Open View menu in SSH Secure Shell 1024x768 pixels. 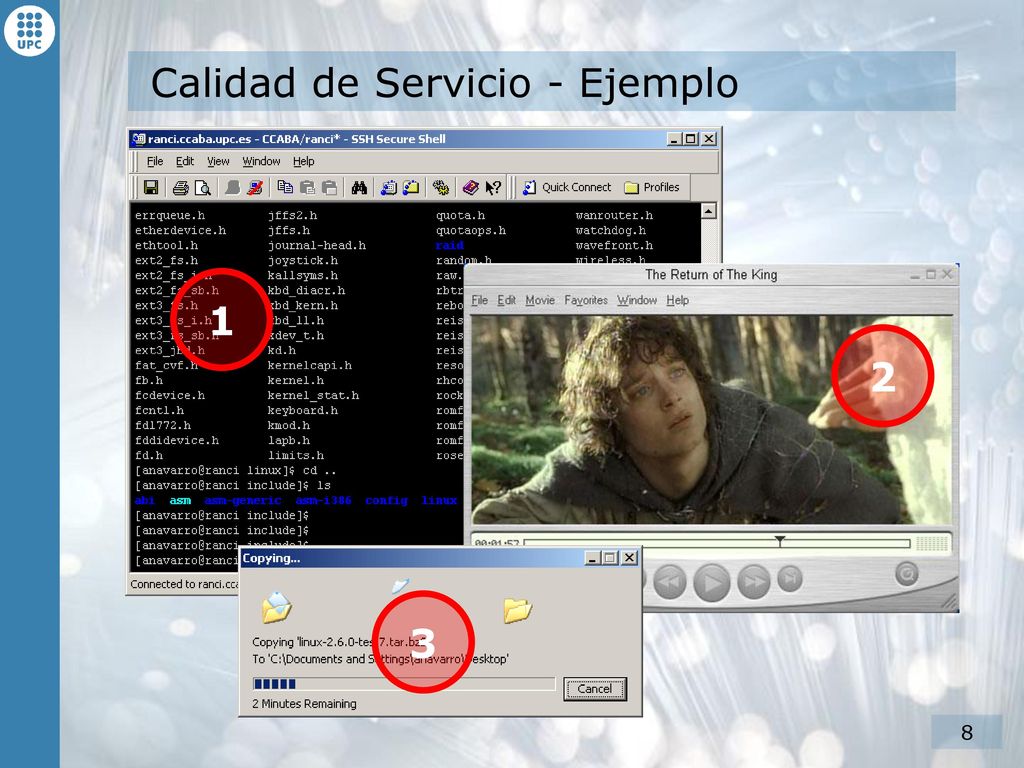tap(218, 161)
